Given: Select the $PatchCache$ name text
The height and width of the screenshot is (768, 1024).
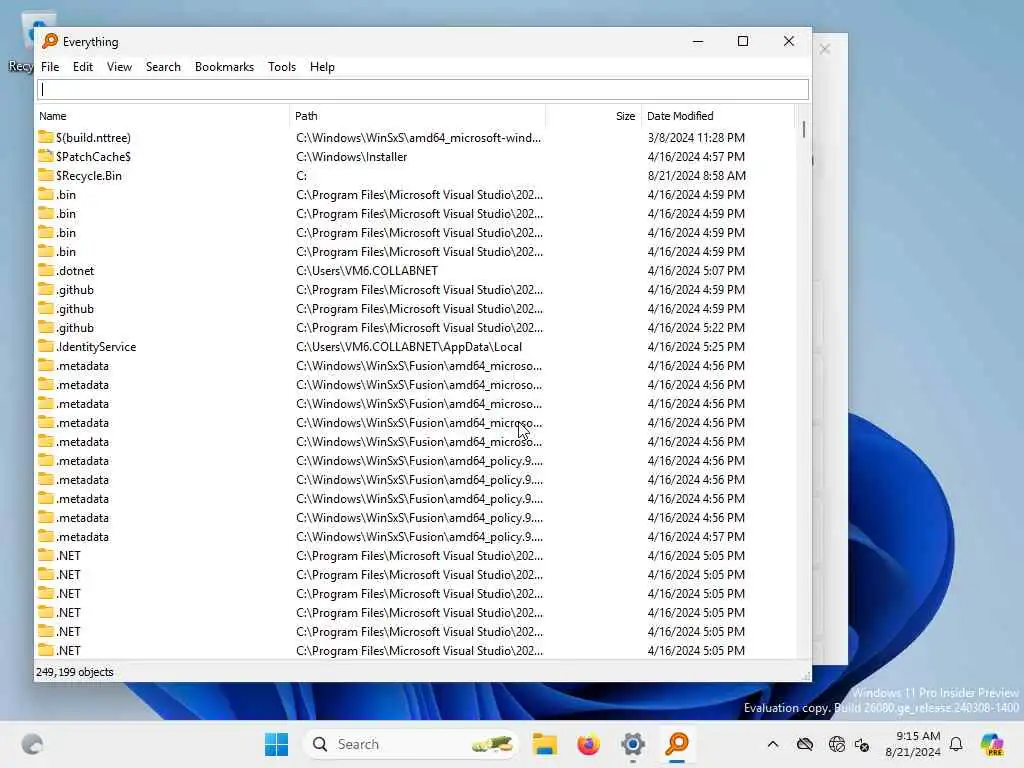Looking at the screenshot, I should pyautogui.click(x=93, y=157).
